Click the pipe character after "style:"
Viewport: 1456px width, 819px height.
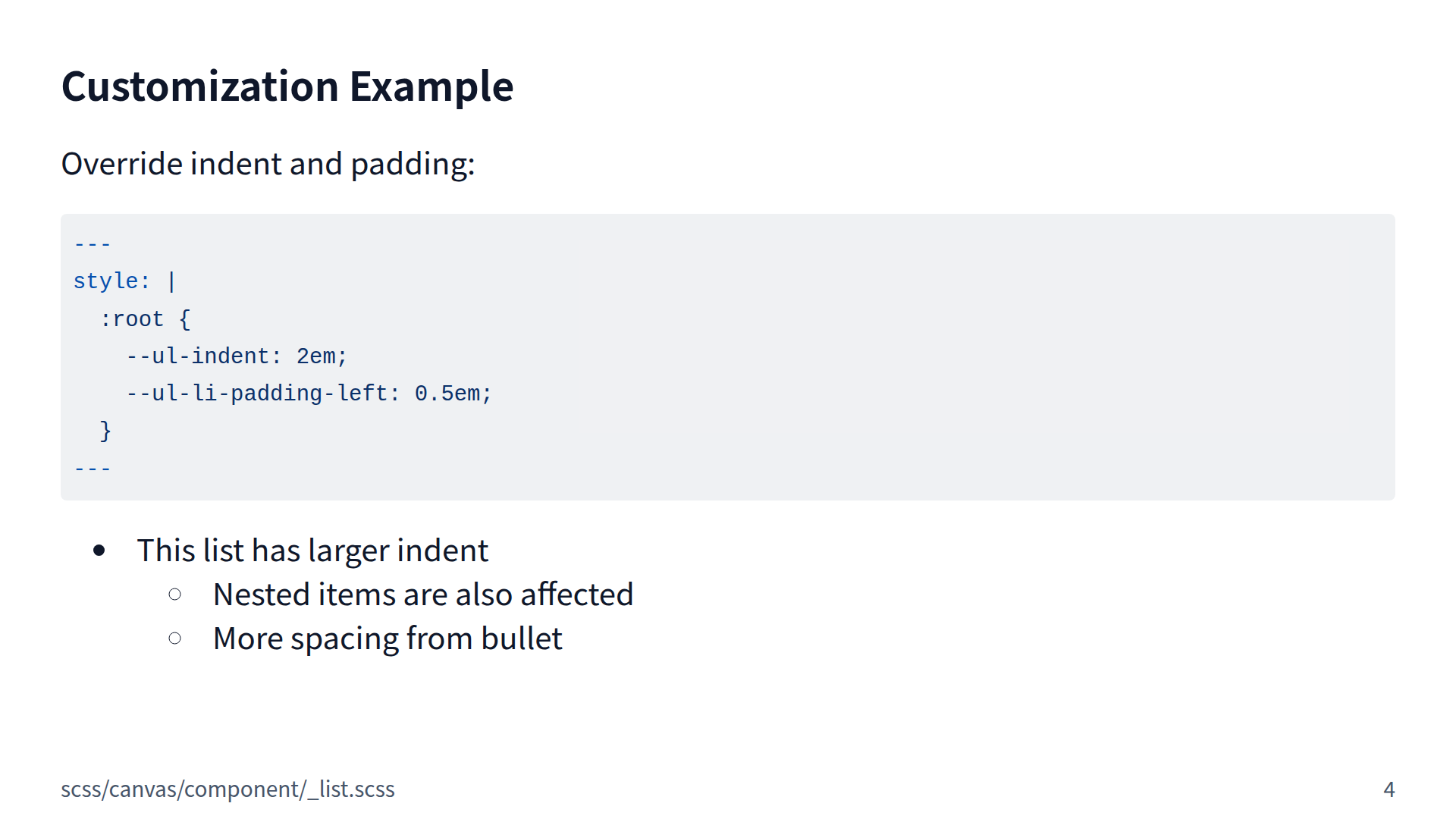pos(172,281)
